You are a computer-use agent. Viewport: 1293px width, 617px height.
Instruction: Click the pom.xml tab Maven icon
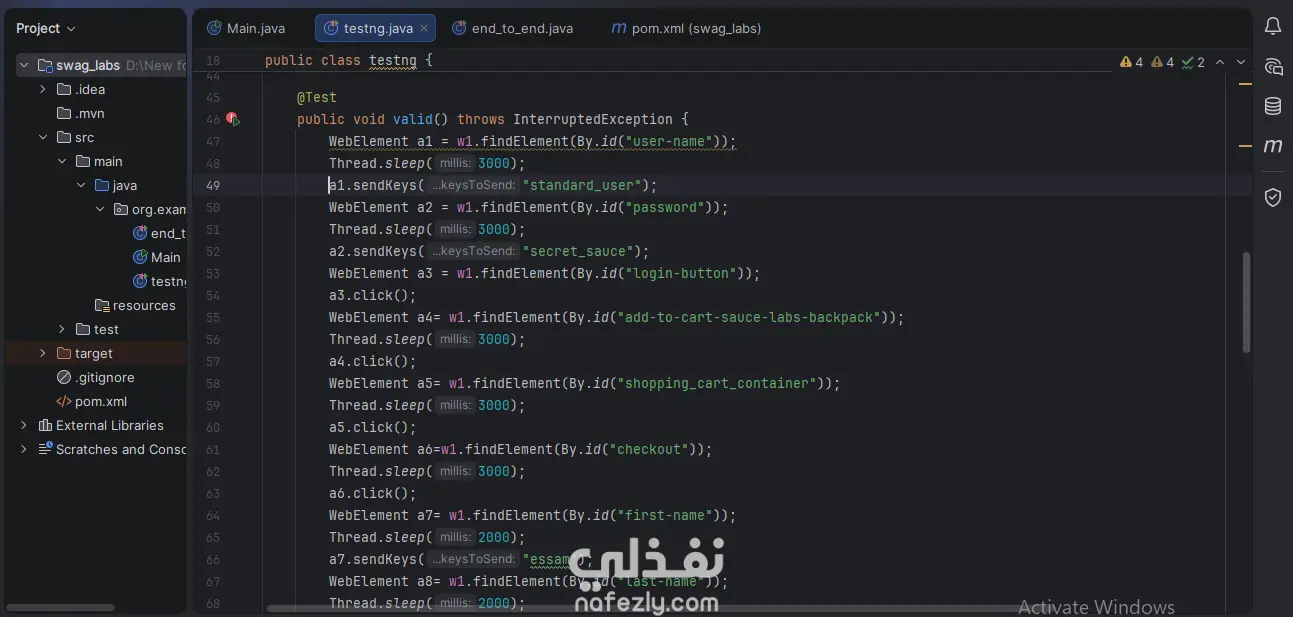pos(619,28)
